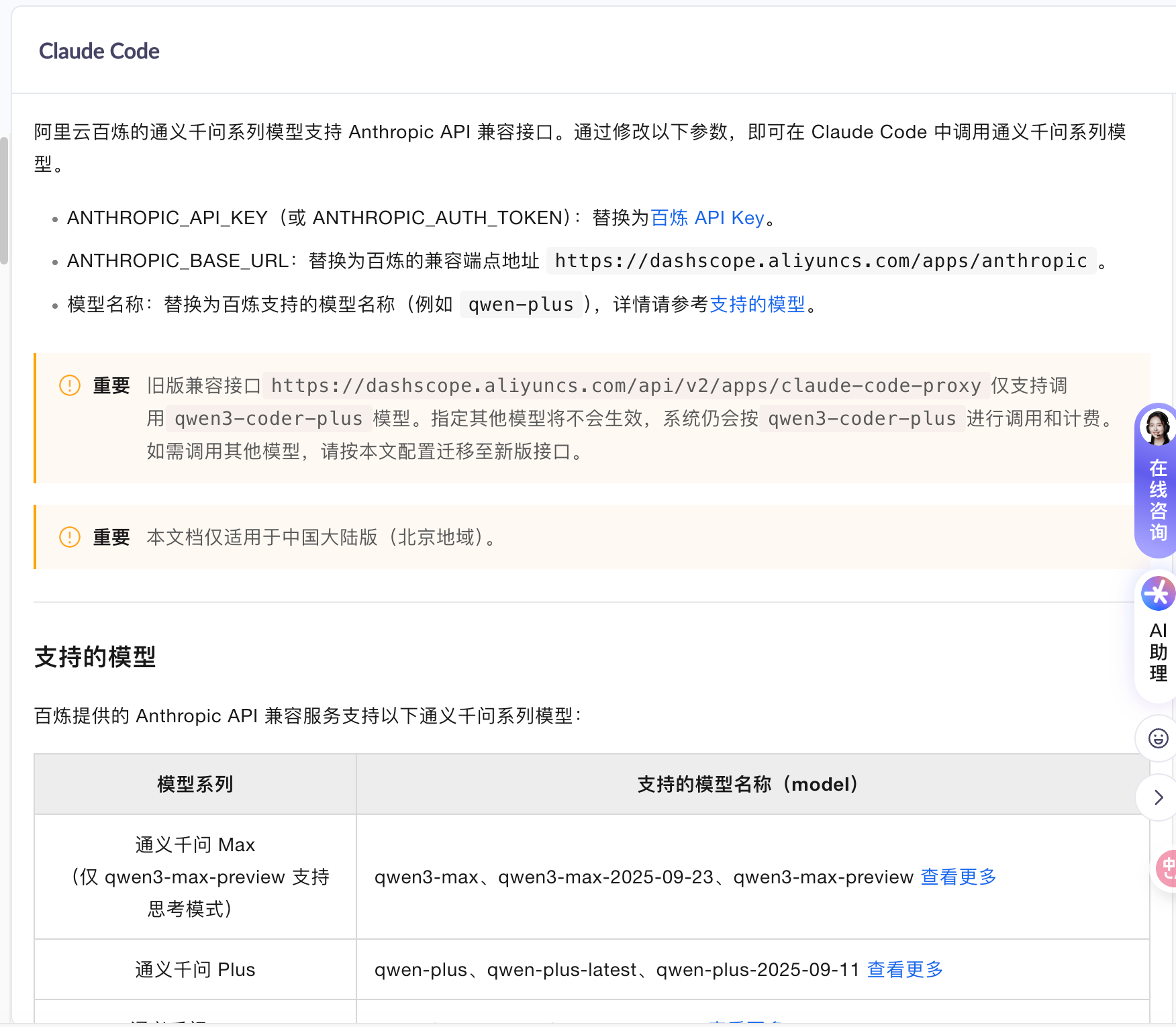Viewport: 1176px width, 1027px height.
Task: Click the 模型系列 table column header
Action: [x=195, y=784]
